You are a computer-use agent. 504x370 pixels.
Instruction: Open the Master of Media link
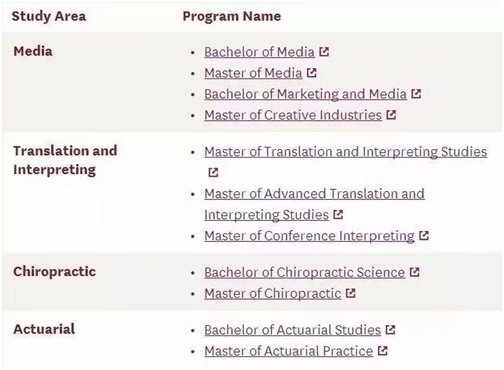[253, 73]
